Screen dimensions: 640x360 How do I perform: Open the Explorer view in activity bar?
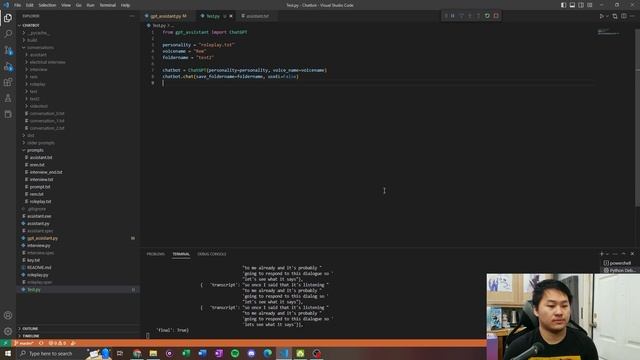[x=8, y=18]
